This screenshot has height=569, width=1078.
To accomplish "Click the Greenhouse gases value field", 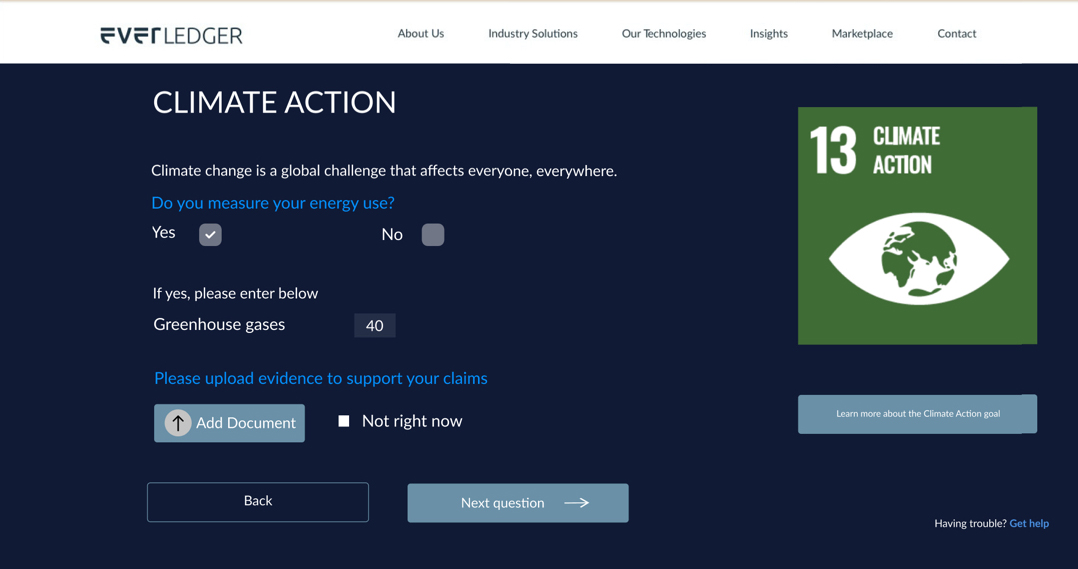I will [375, 326].
